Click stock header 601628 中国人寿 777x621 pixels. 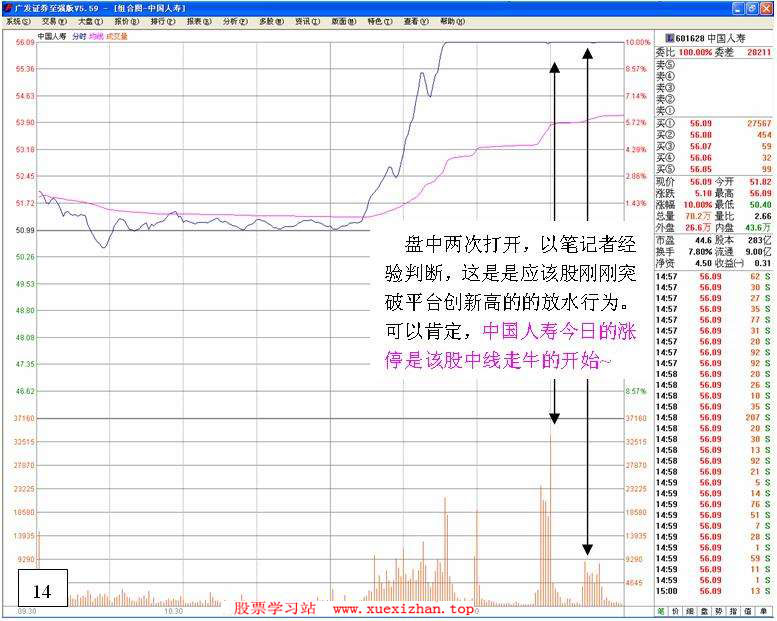click(710, 38)
